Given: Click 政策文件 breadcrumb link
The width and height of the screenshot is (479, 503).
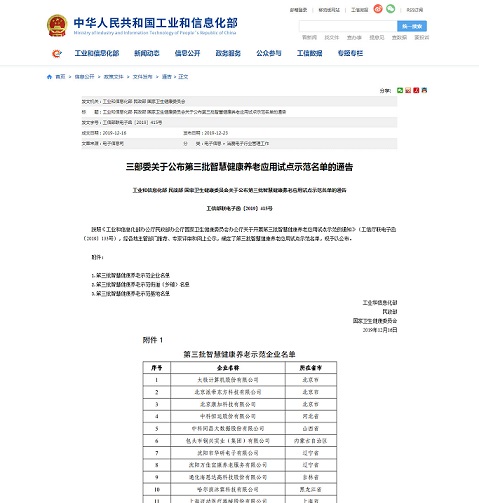Looking at the screenshot, I should point(113,77).
